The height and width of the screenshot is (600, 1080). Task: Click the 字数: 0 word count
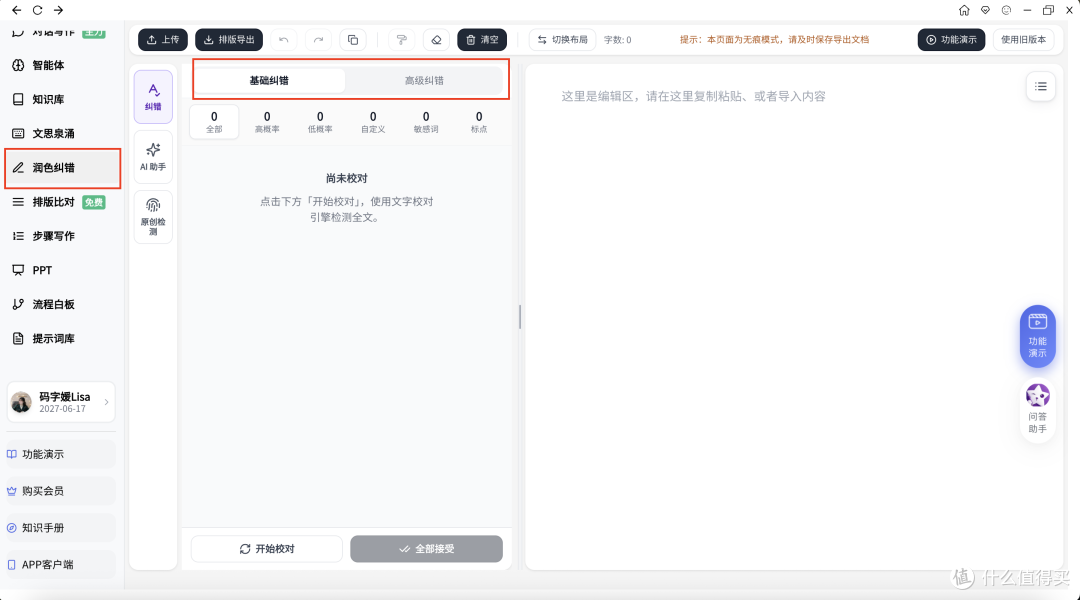point(617,40)
